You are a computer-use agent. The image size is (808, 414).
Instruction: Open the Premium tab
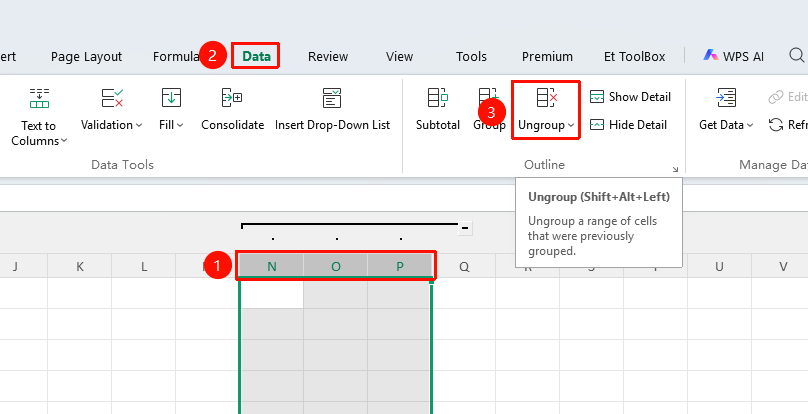point(547,56)
